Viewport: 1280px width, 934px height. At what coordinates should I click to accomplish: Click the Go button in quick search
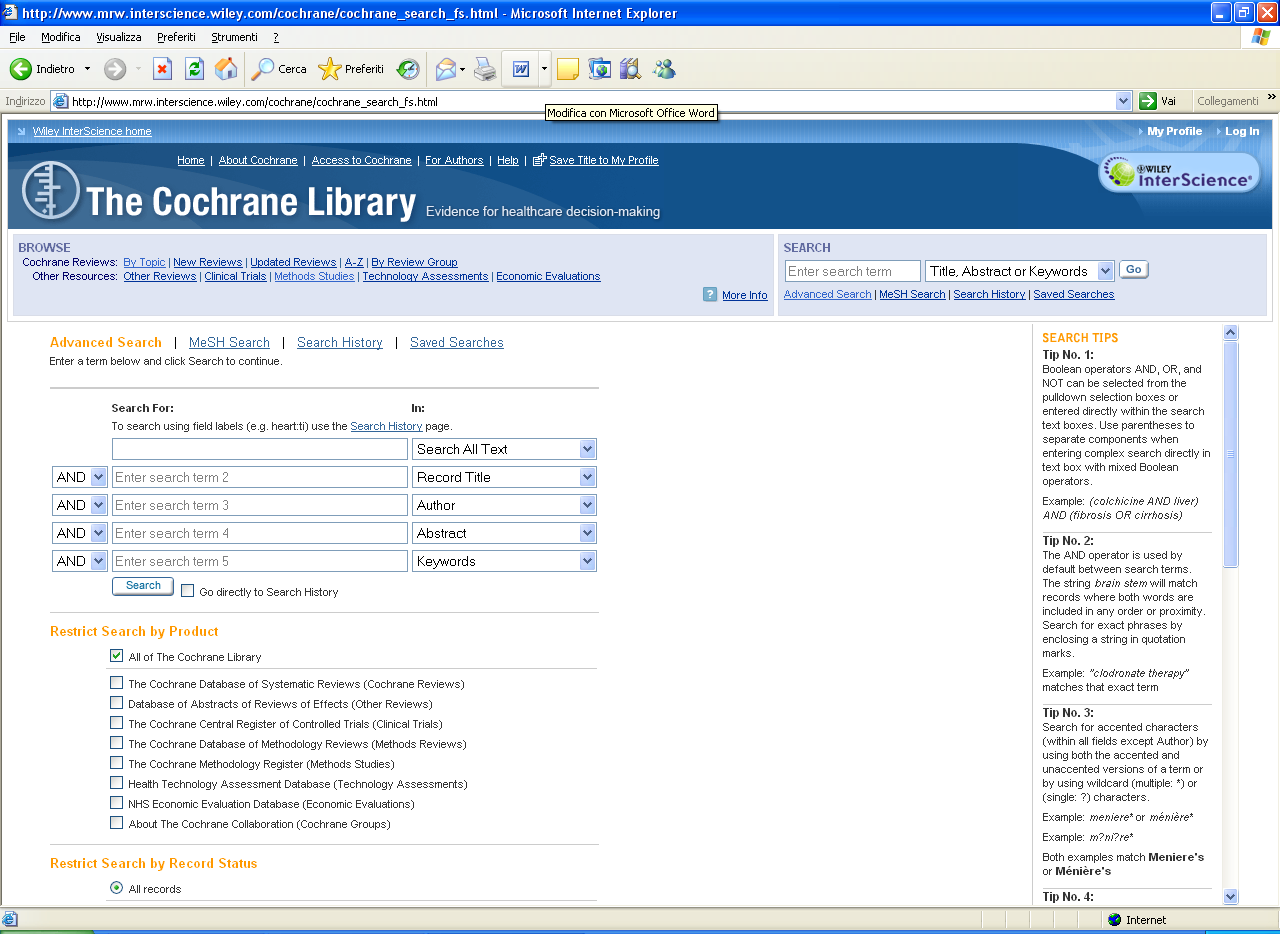(1134, 269)
